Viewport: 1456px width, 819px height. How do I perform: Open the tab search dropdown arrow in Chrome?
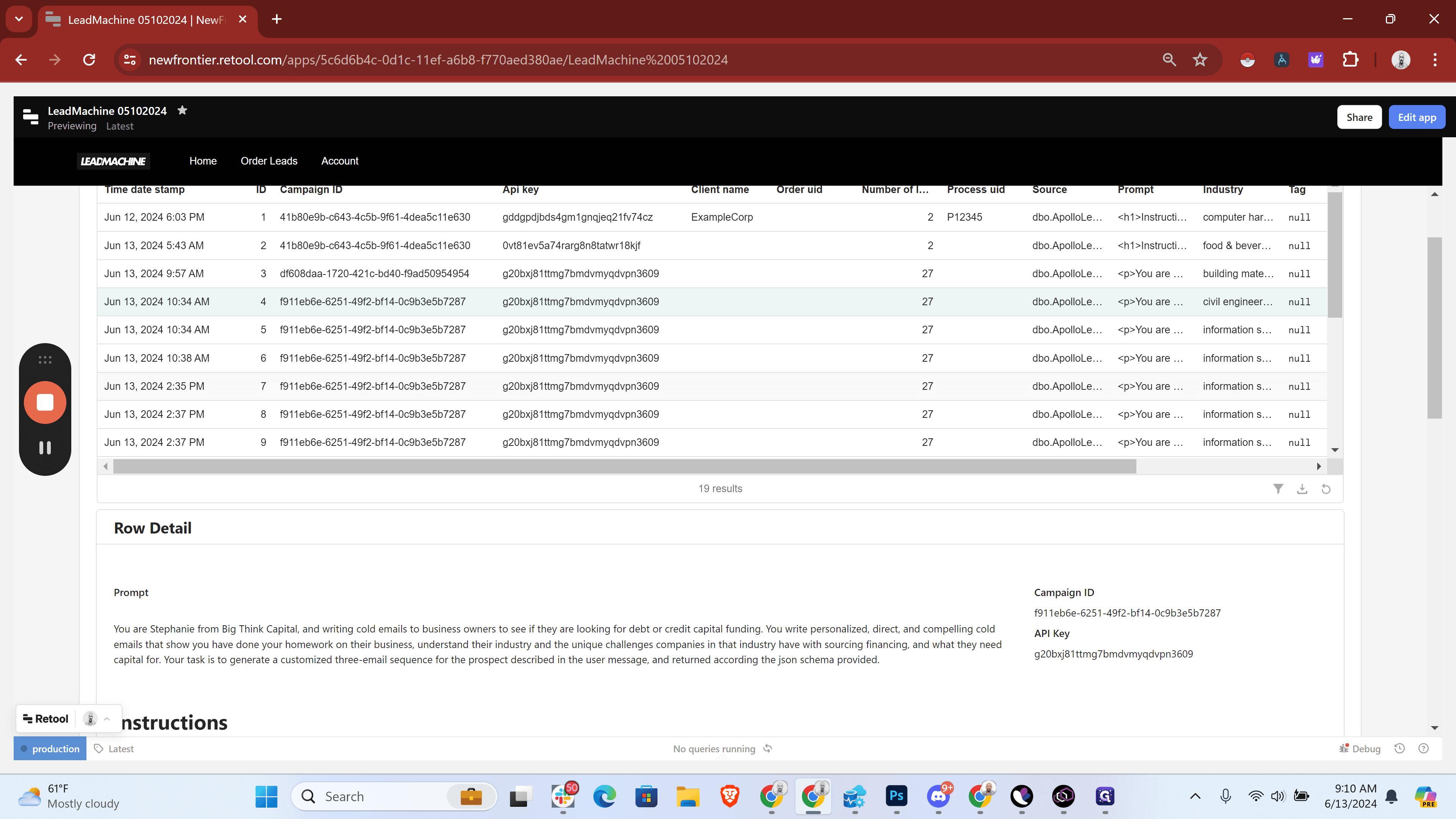(x=19, y=19)
